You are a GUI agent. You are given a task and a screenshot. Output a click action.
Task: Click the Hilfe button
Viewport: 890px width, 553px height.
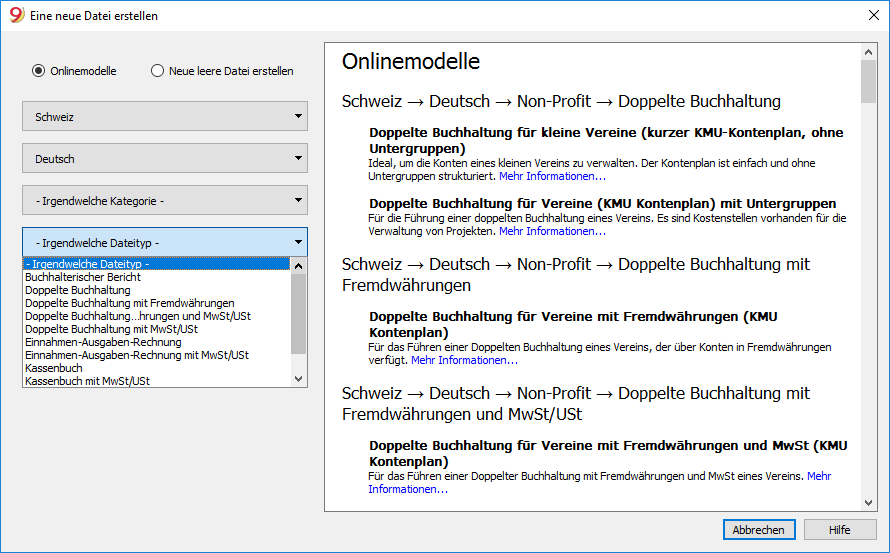(839, 530)
